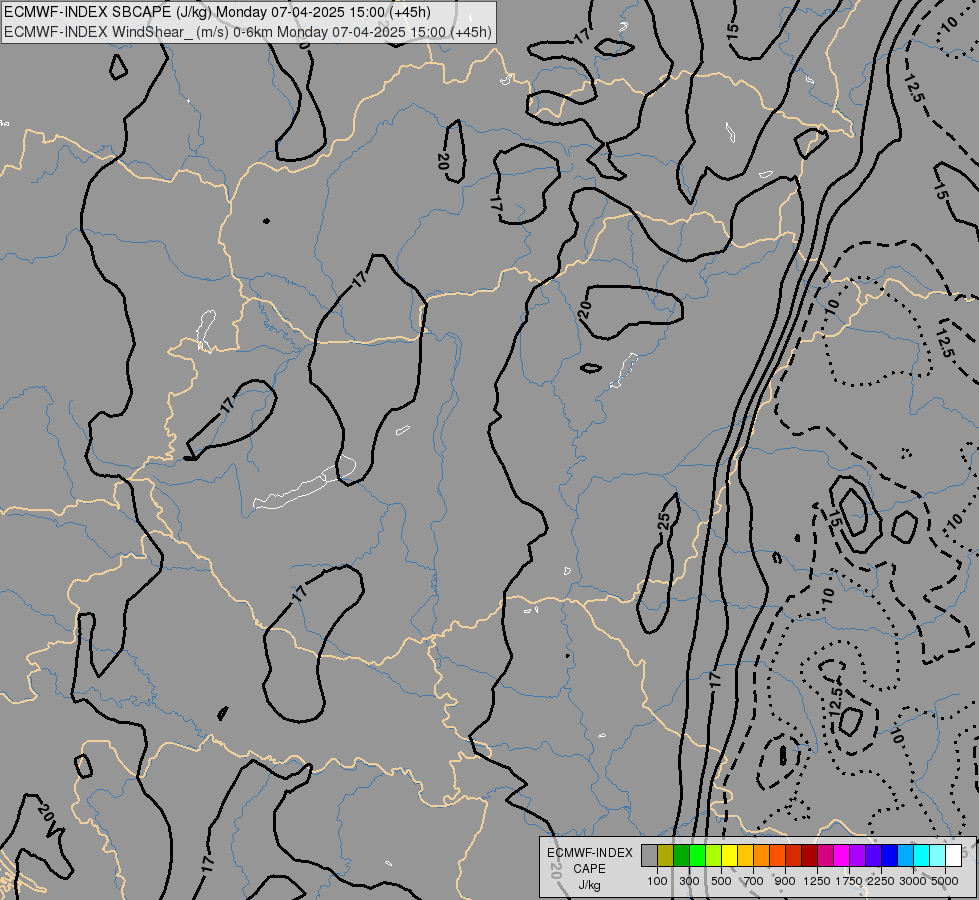
Task: Click the ECMWF-INDEX text in the legend box
Action: pos(590,853)
